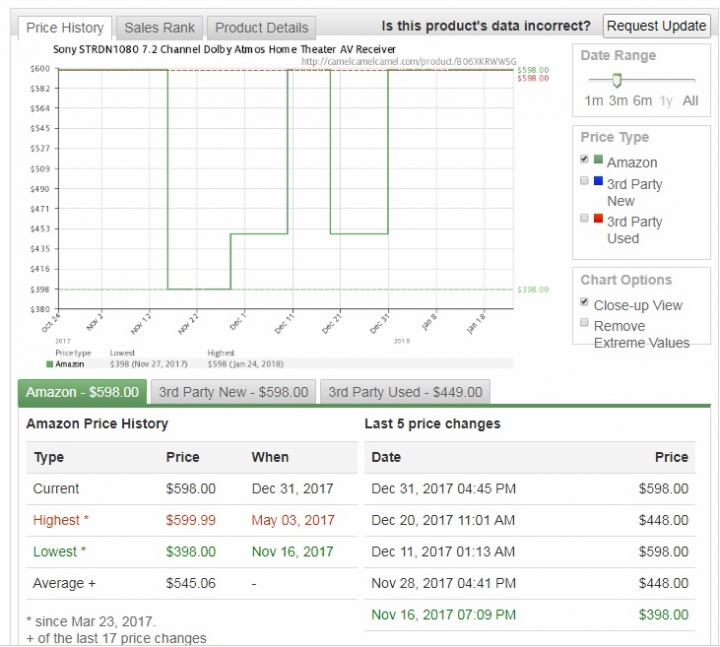The image size is (720, 647).
Task: Click the Current price $598.00 cell
Action: coord(191,489)
